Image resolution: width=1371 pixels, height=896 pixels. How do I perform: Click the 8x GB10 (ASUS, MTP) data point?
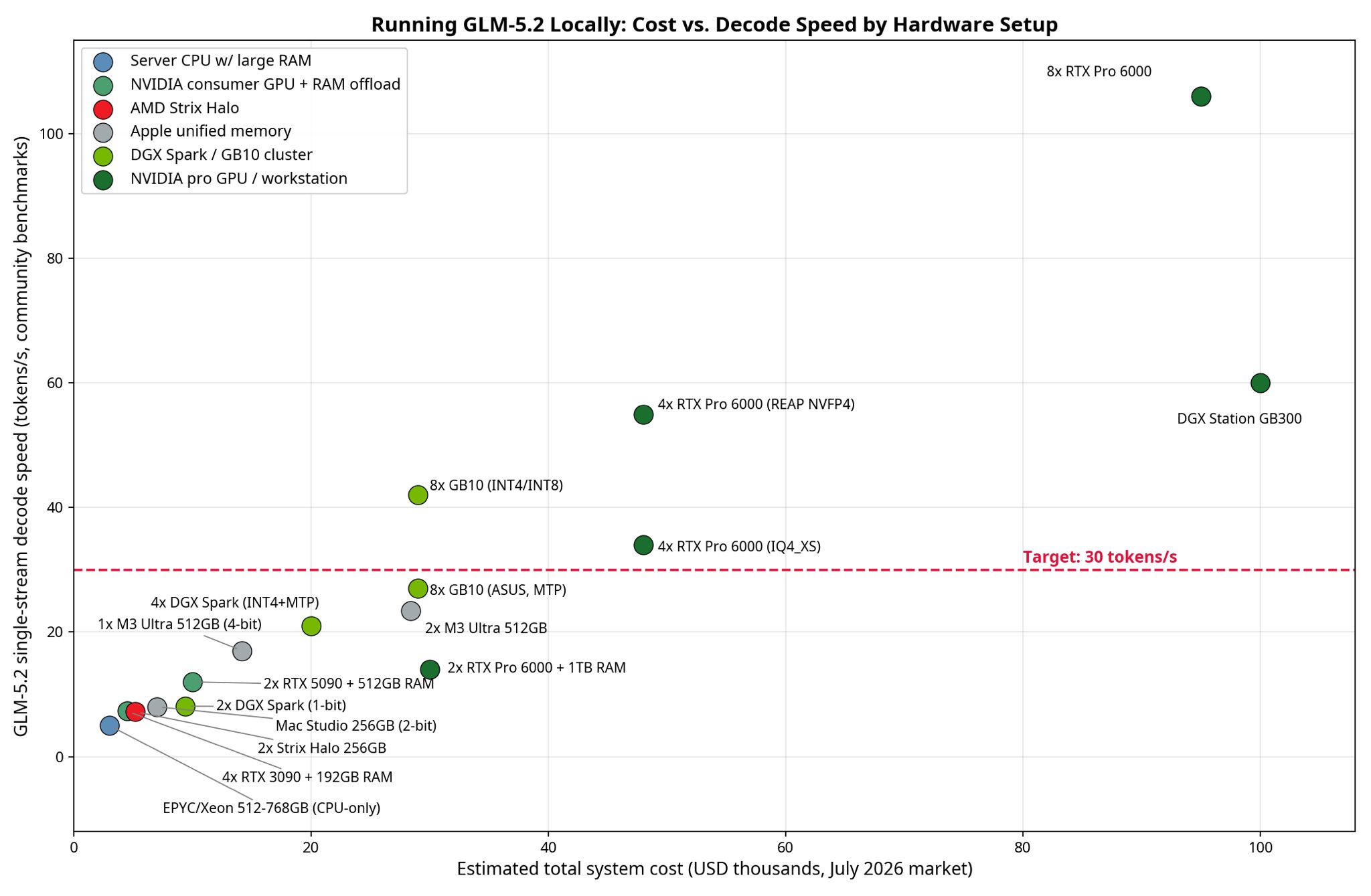[418, 589]
